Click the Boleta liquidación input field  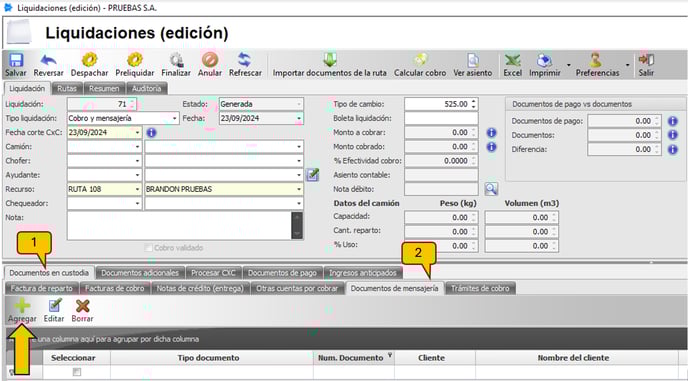tap(441, 119)
